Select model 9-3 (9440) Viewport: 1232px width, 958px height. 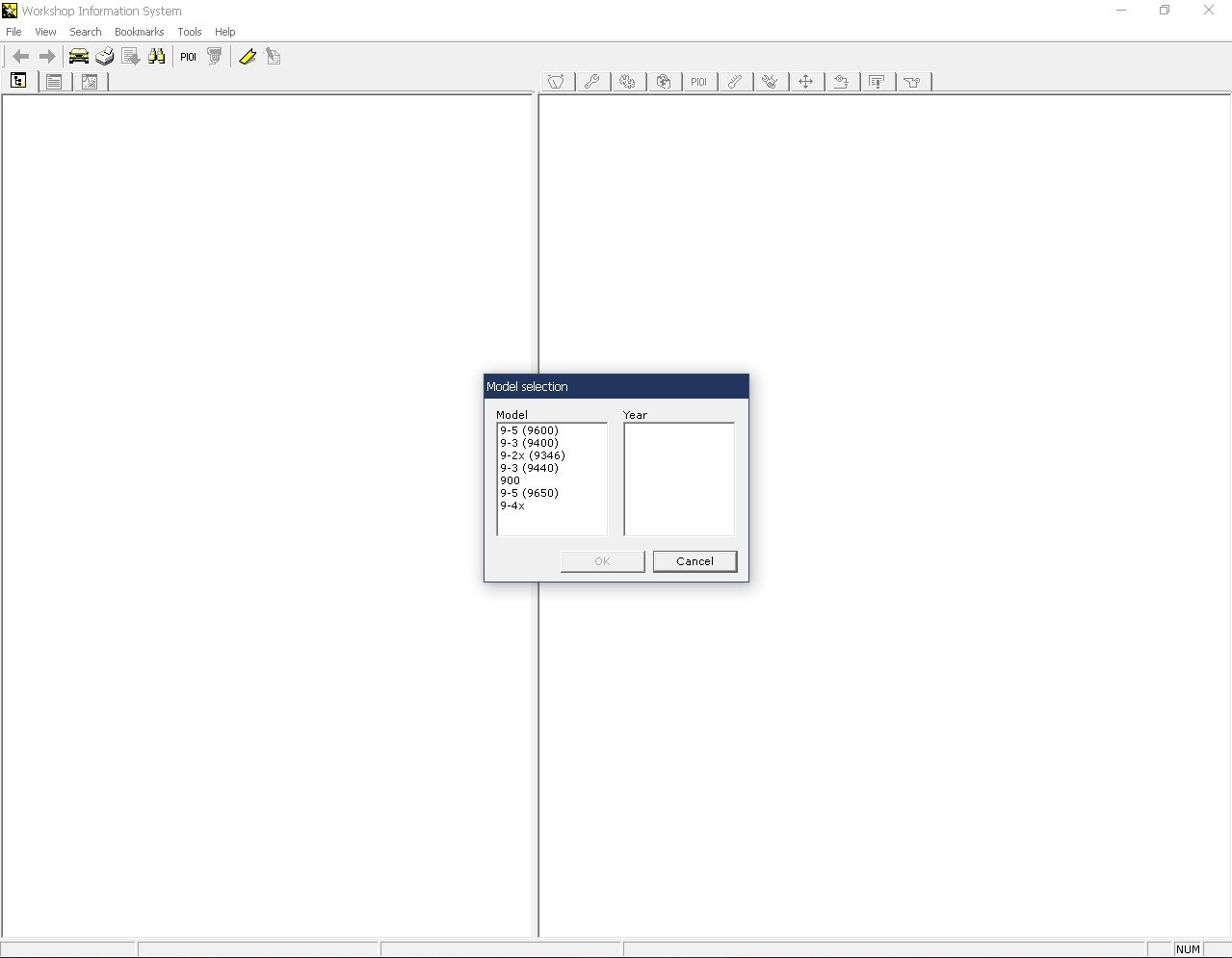[x=529, y=468]
